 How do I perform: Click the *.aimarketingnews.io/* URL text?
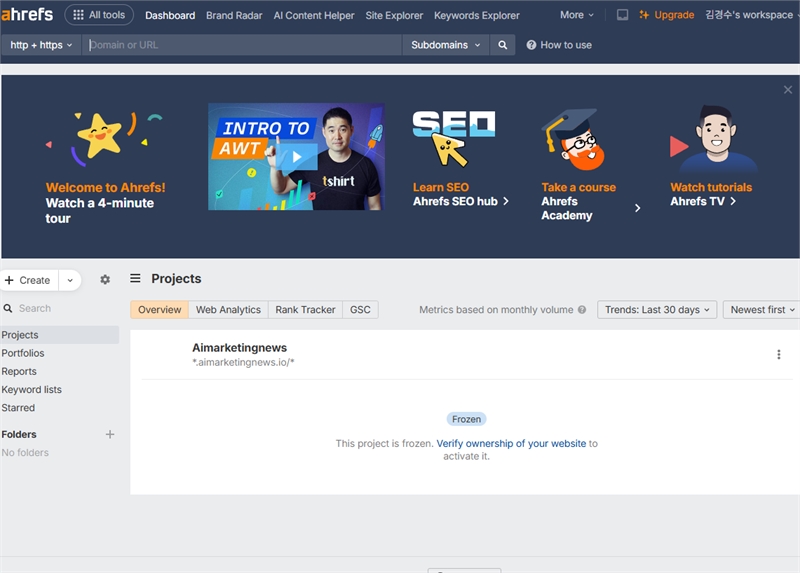pyautogui.click(x=243, y=362)
